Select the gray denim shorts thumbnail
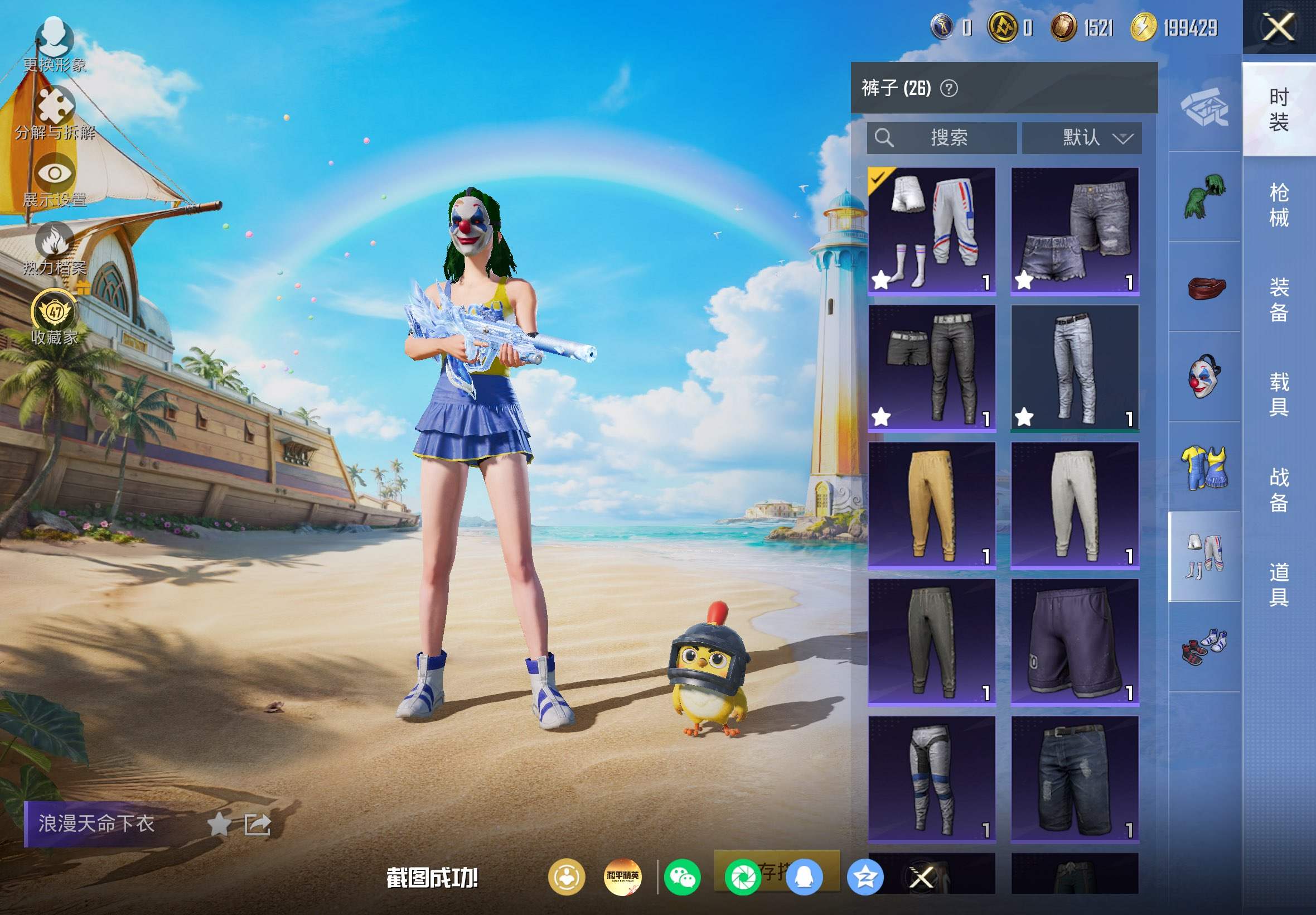The image size is (1316, 915). (1075, 231)
